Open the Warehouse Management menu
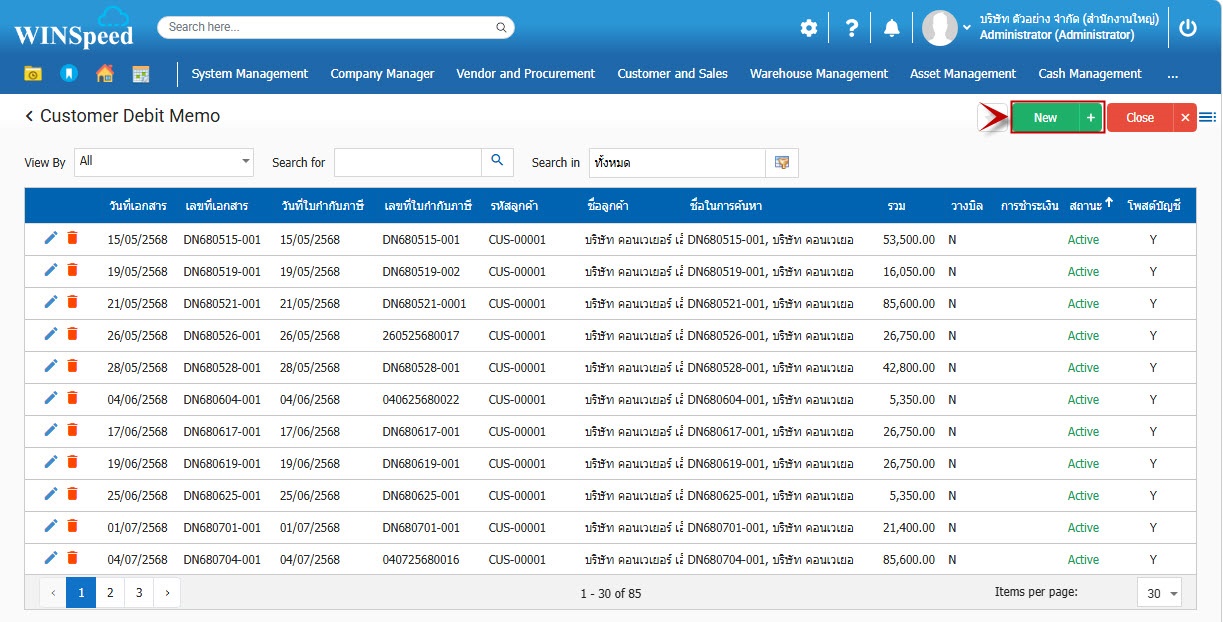Image resolution: width=1223 pixels, height=622 pixels. point(818,74)
